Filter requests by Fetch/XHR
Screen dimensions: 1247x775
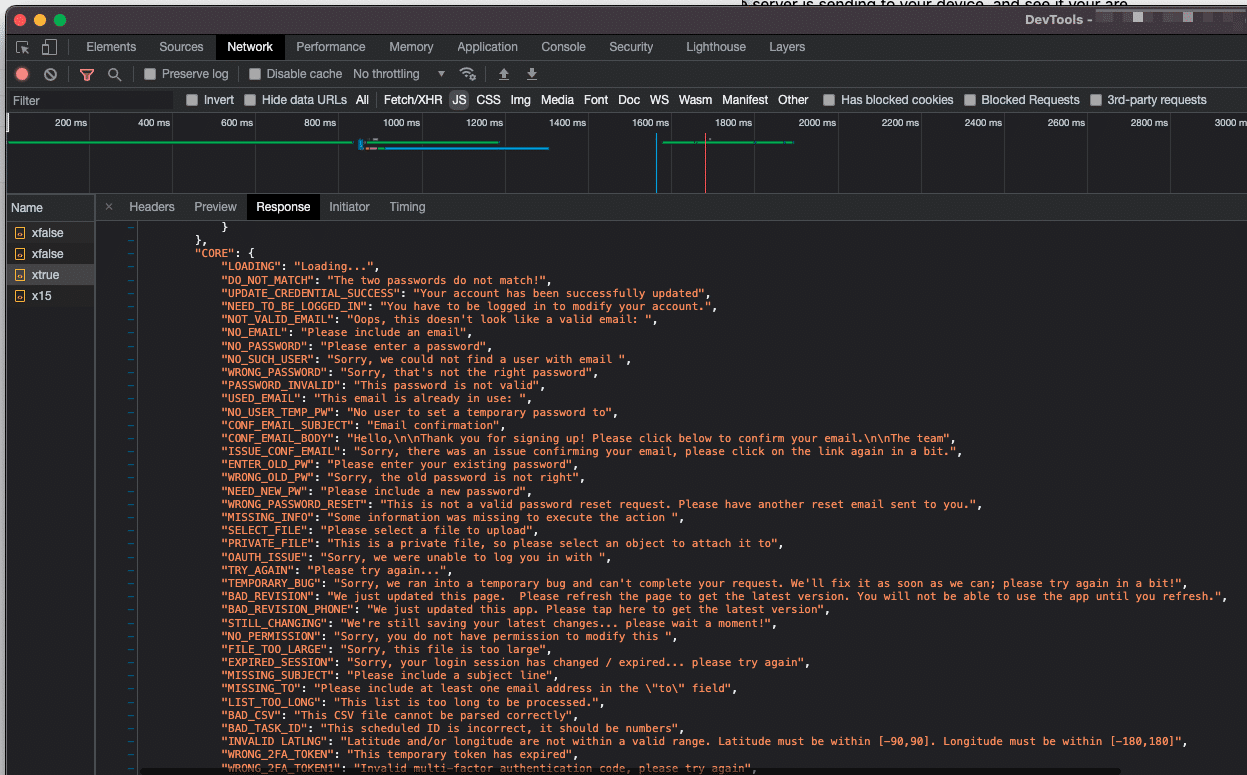(x=412, y=100)
